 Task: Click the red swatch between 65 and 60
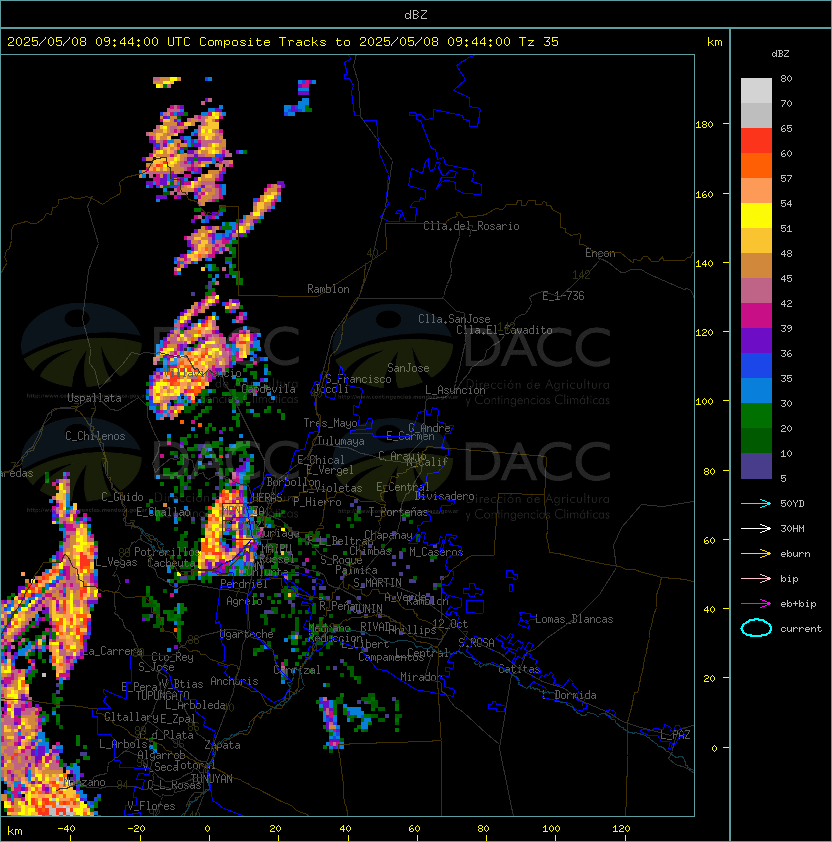coord(756,141)
